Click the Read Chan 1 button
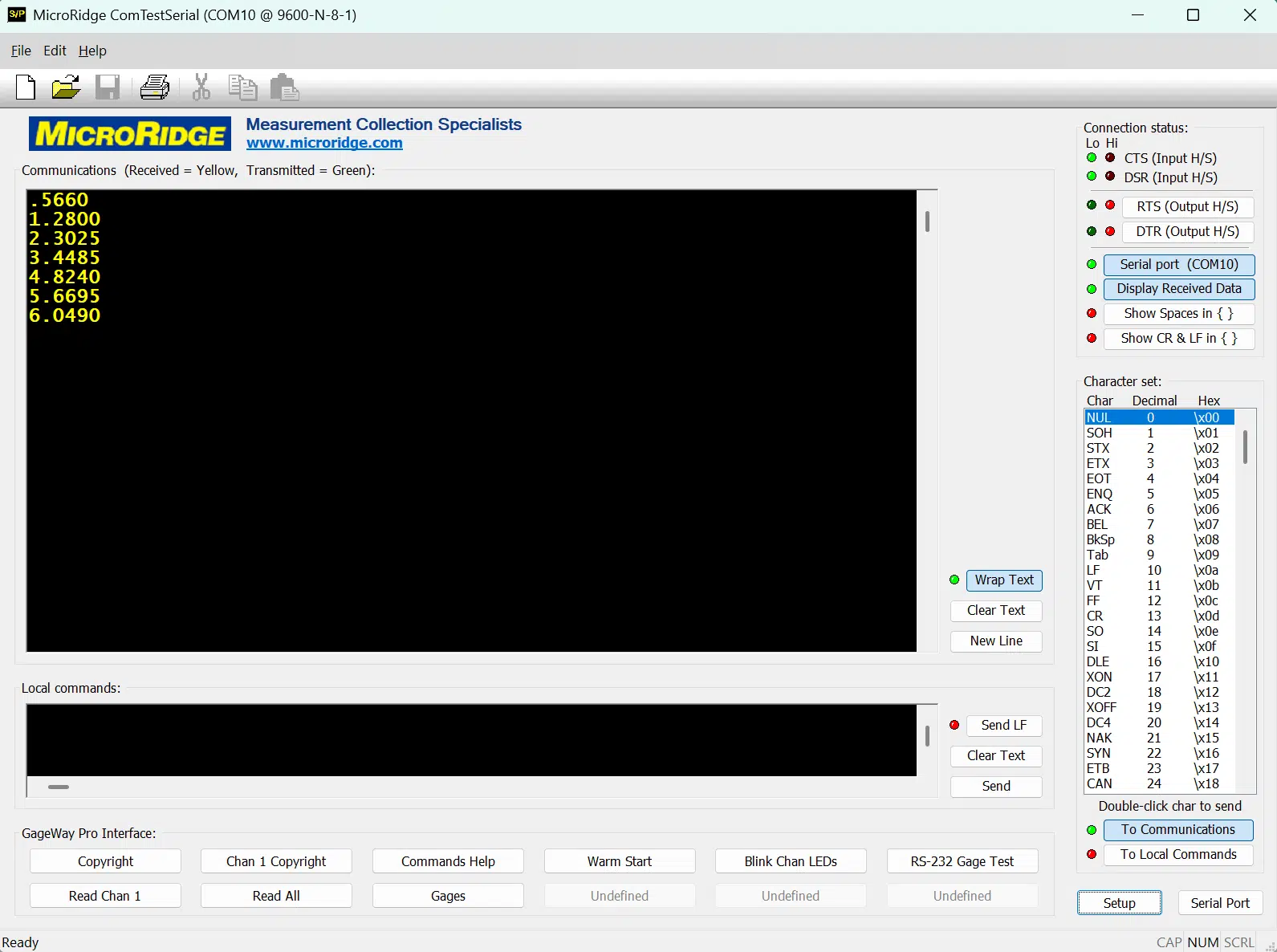Image resolution: width=1277 pixels, height=952 pixels. click(105, 896)
